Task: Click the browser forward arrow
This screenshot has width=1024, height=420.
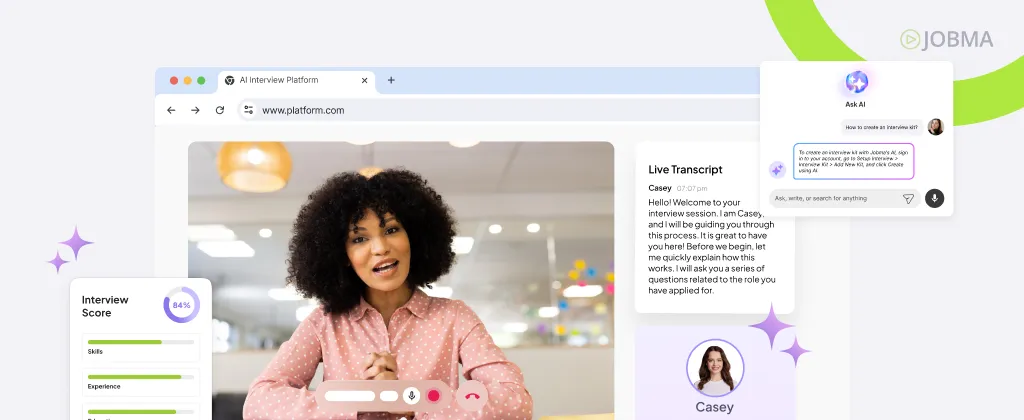Action: click(x=195, y=110)
